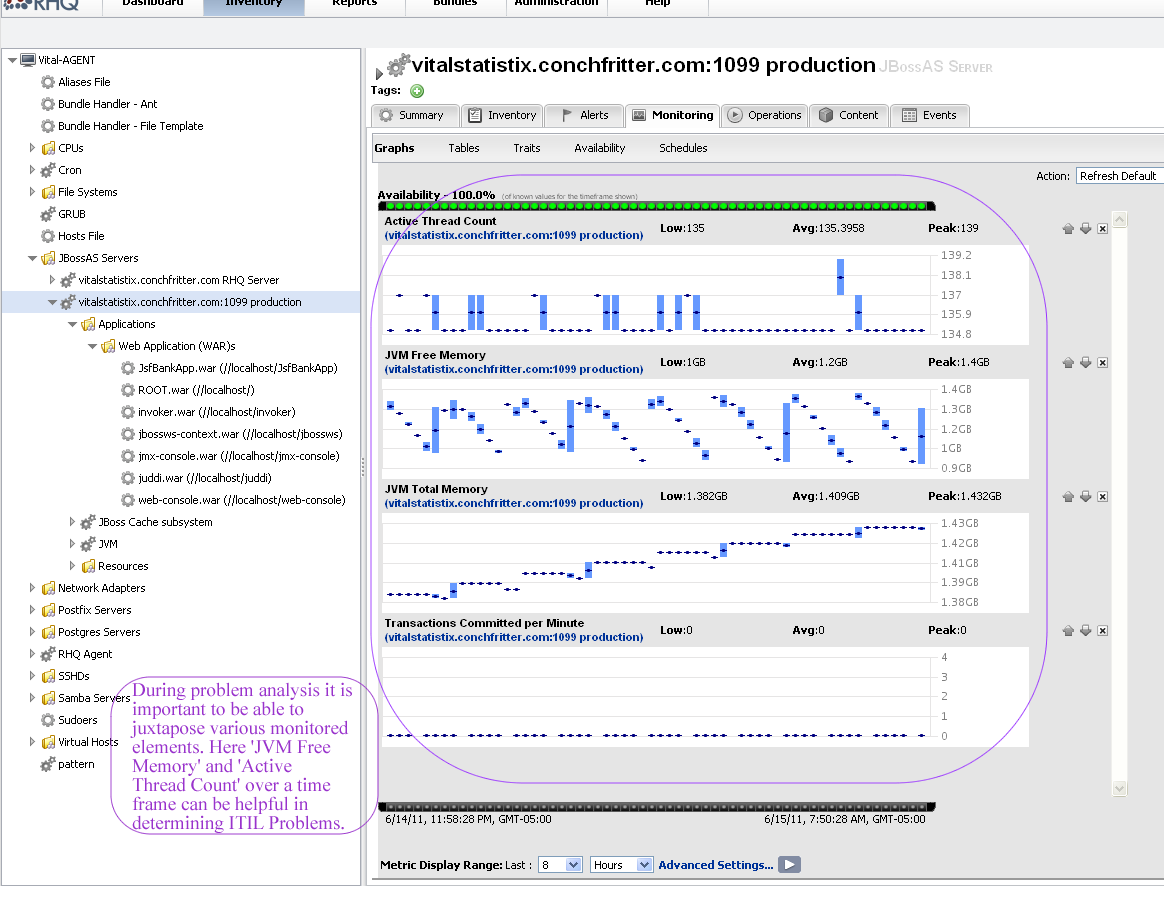Move JVM Total Memory graph up
This screenshot has height=904, width=1164.
[1068, 496]
